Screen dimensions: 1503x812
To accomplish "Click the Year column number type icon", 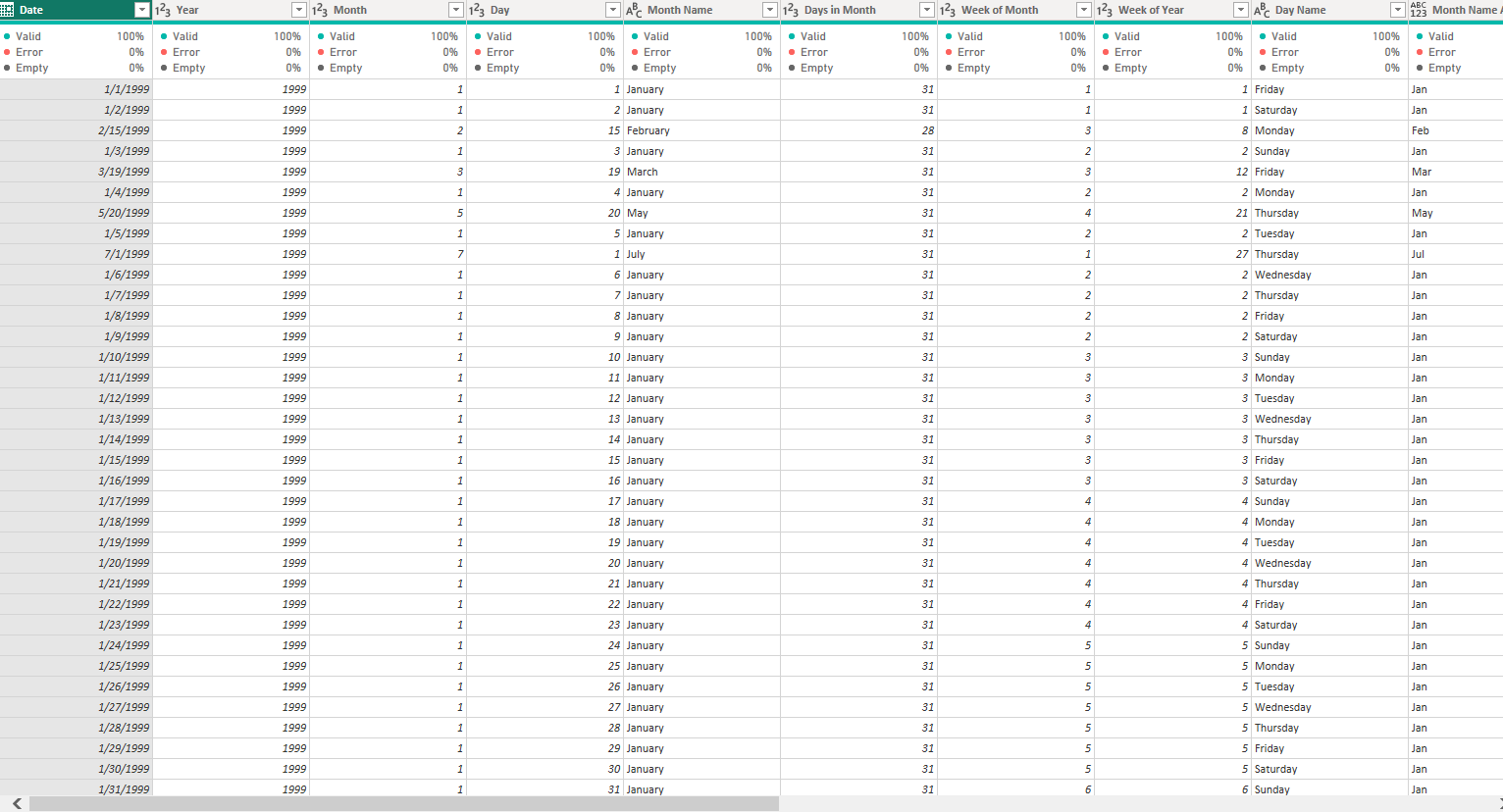I will pyautogui.click(x=163, y=10).
